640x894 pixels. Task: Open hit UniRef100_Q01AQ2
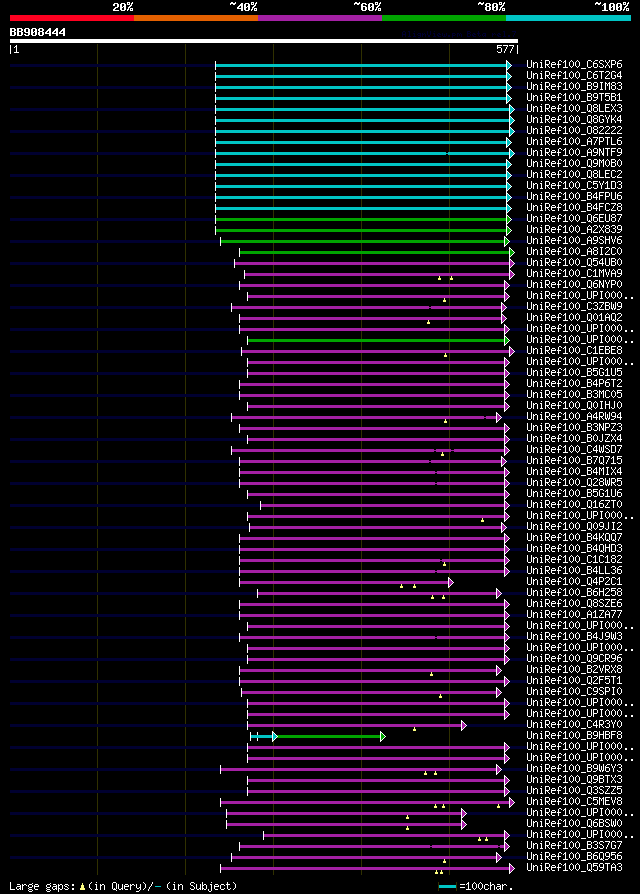point(574,318)
